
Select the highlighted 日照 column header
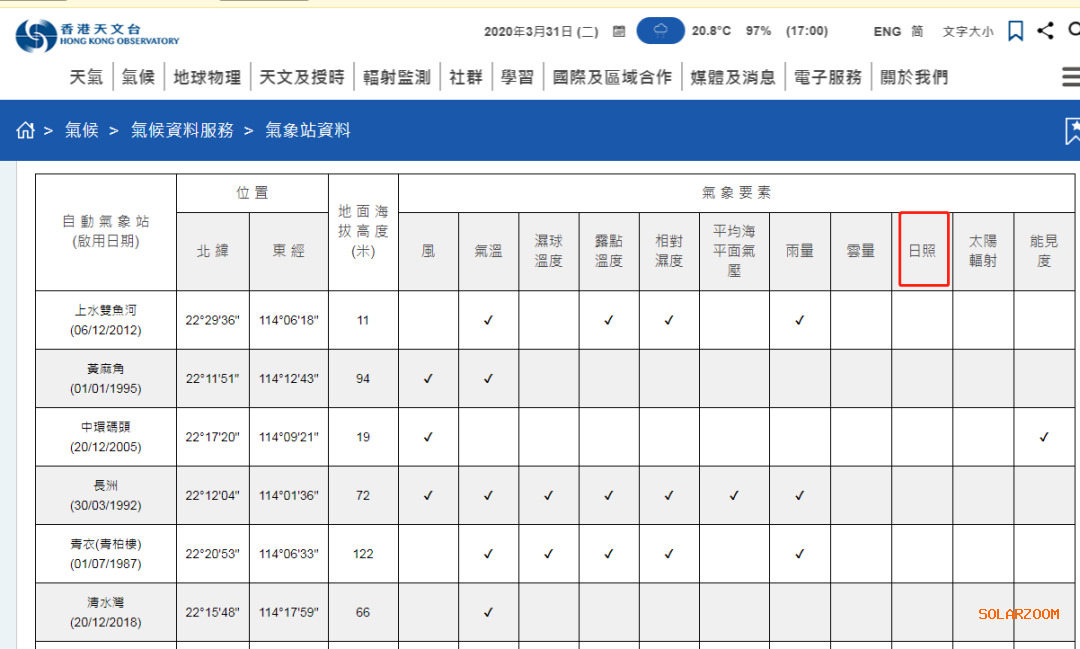point(924,249)
